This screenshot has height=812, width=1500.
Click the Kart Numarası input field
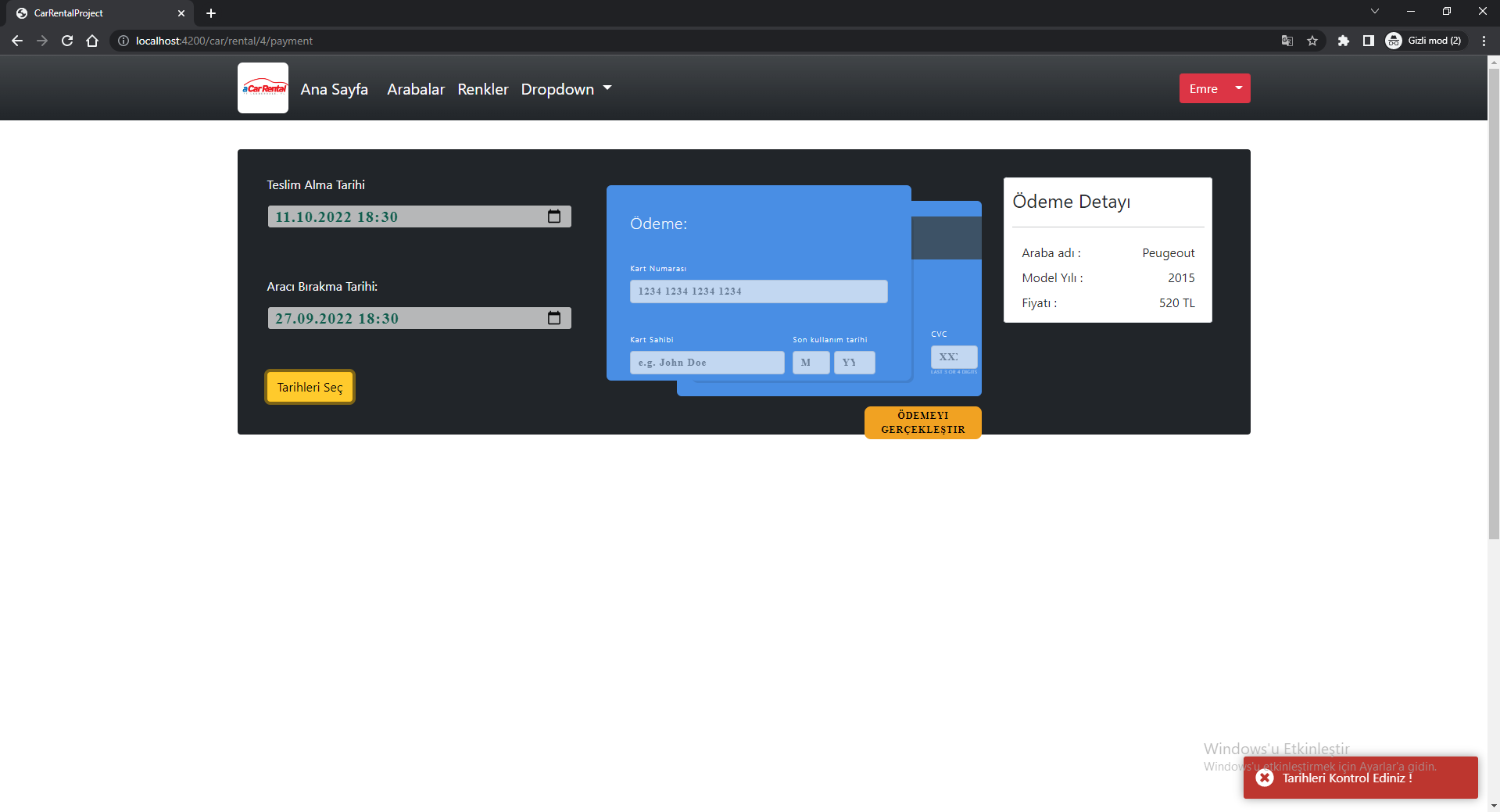tap(758, 291)
